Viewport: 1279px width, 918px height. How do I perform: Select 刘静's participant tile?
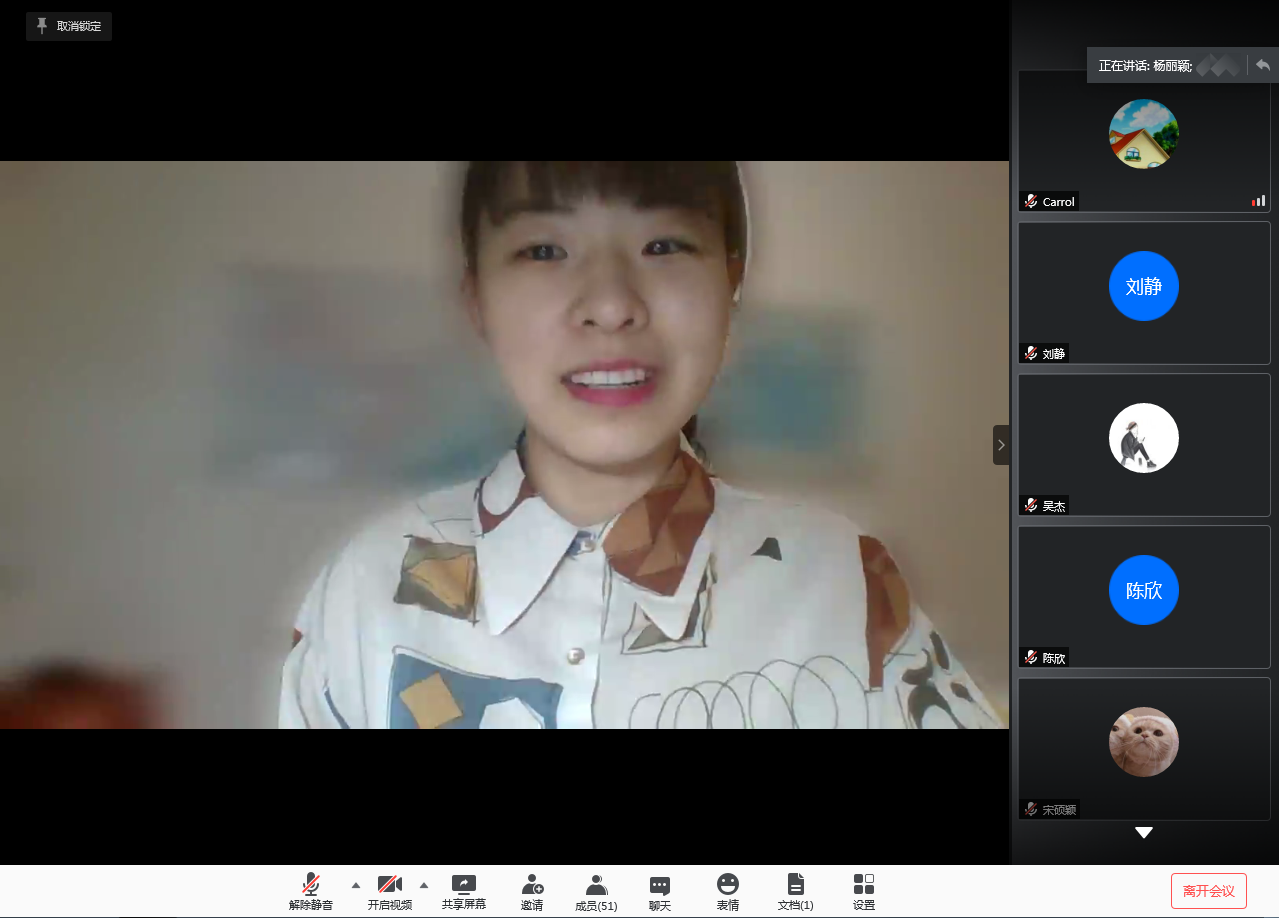tap(1144, 291)
